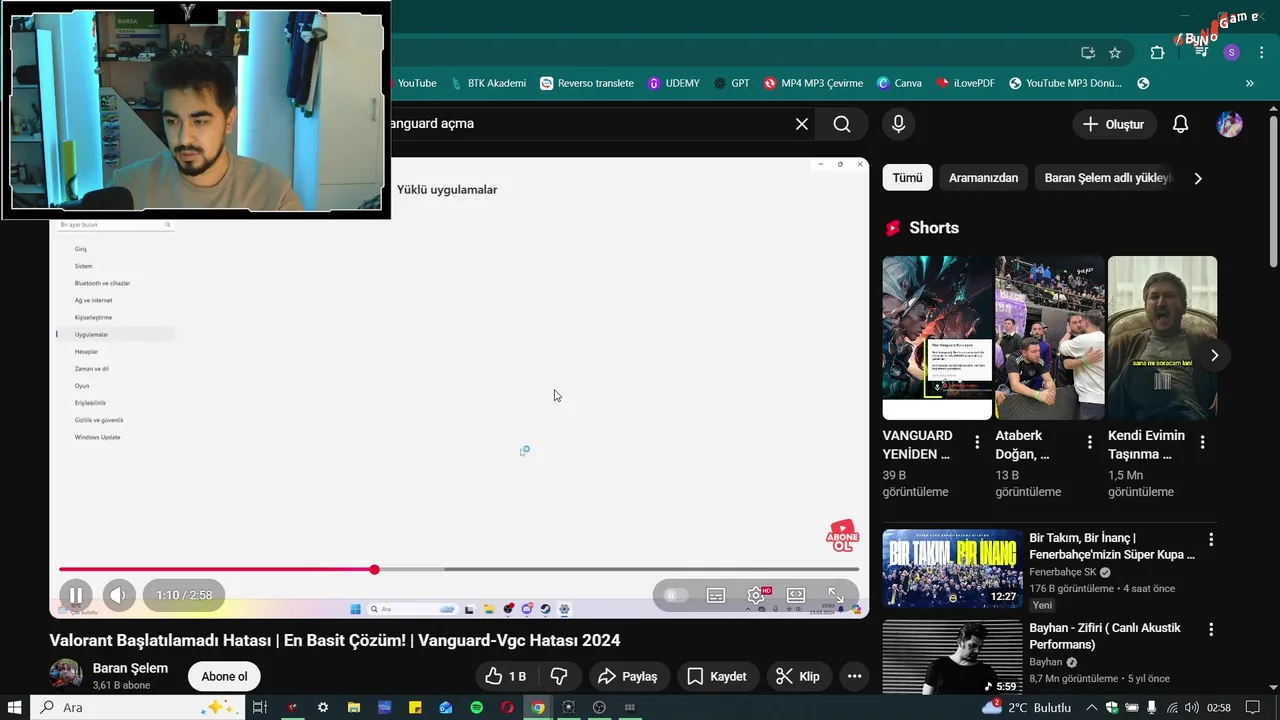Open options for Bir Takım video

(1211, 540)
